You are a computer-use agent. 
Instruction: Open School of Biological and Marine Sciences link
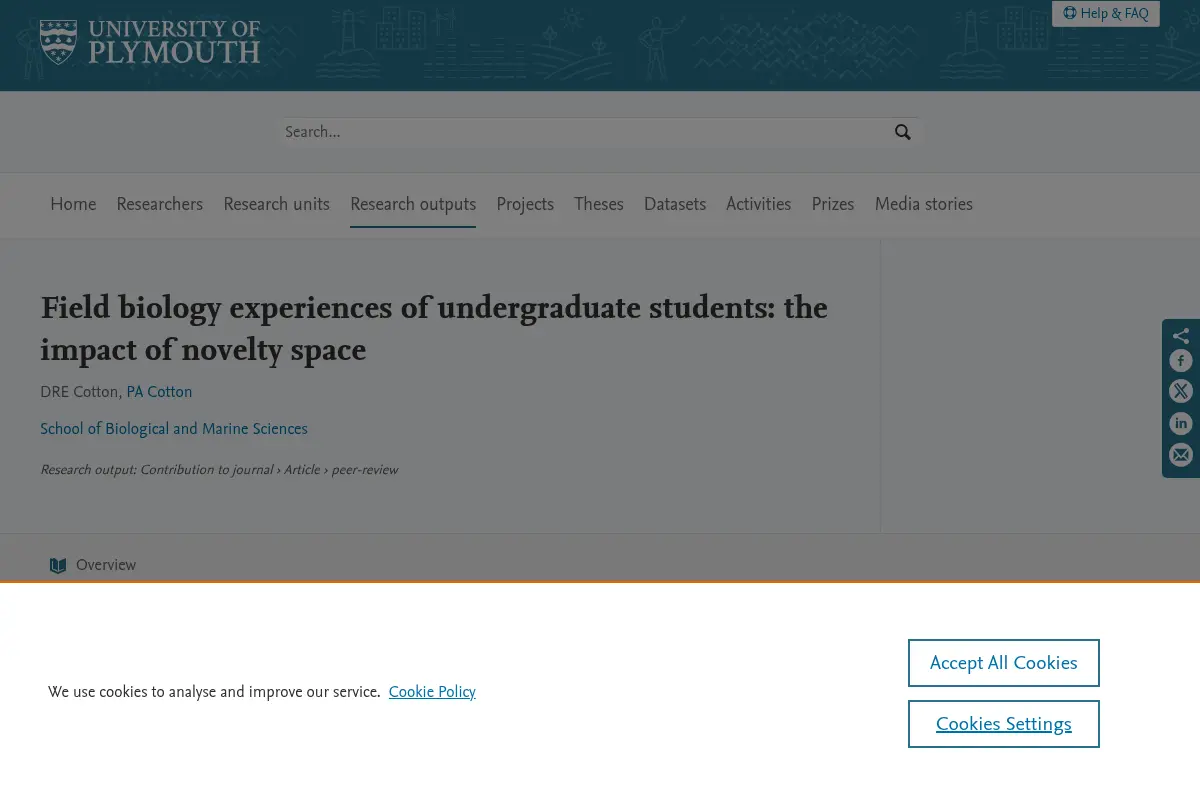point(174,429)
